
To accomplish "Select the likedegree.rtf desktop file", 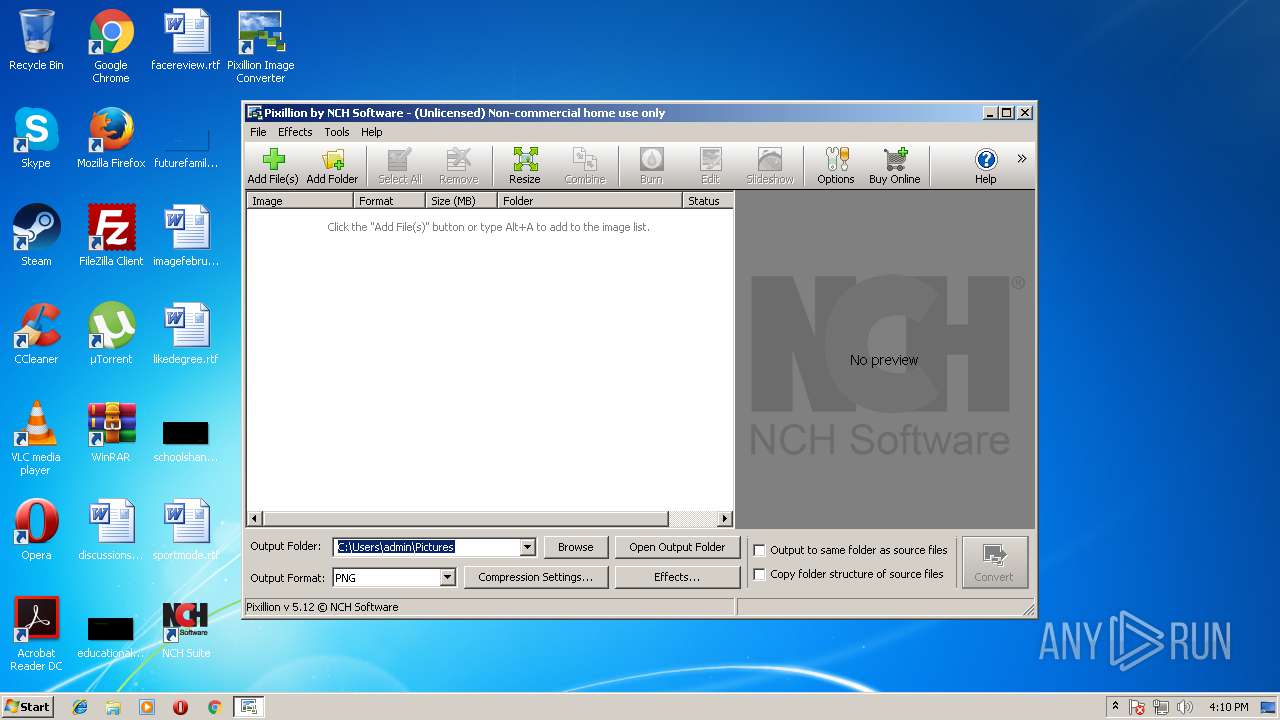I will [186, 334].
